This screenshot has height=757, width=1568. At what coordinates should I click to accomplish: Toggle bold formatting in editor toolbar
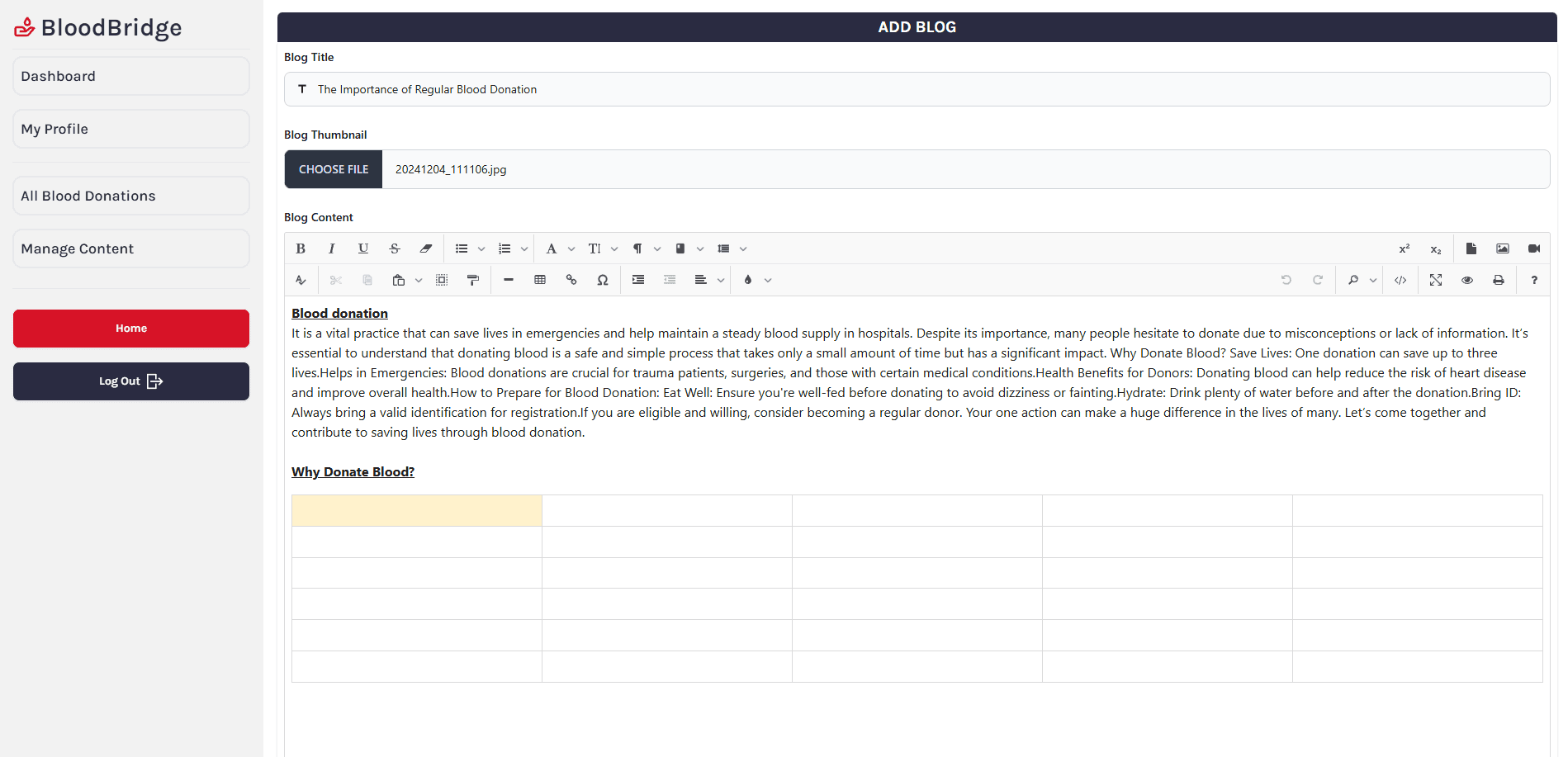(x=301, y=248)
